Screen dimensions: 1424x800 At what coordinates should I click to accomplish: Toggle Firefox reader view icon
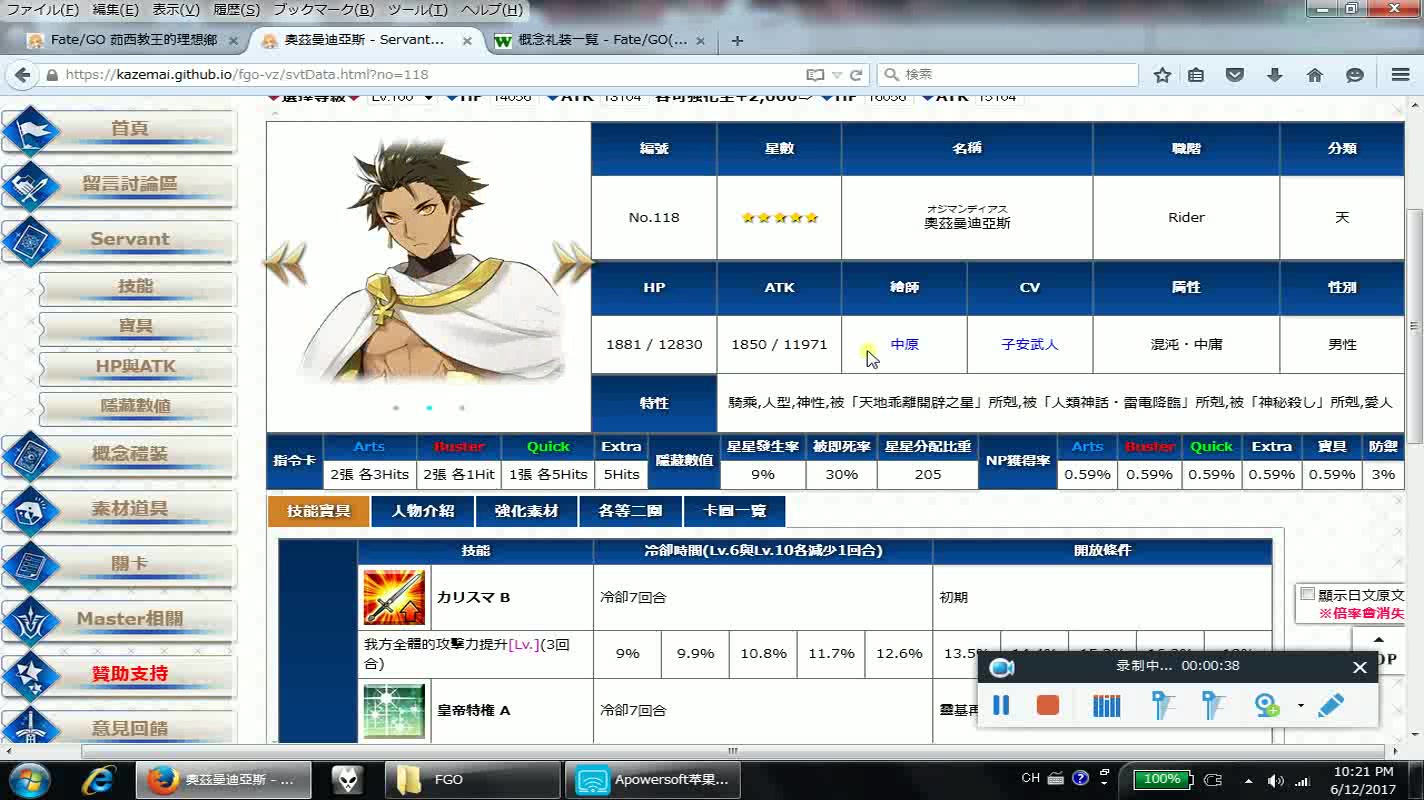tap(815, 75)
